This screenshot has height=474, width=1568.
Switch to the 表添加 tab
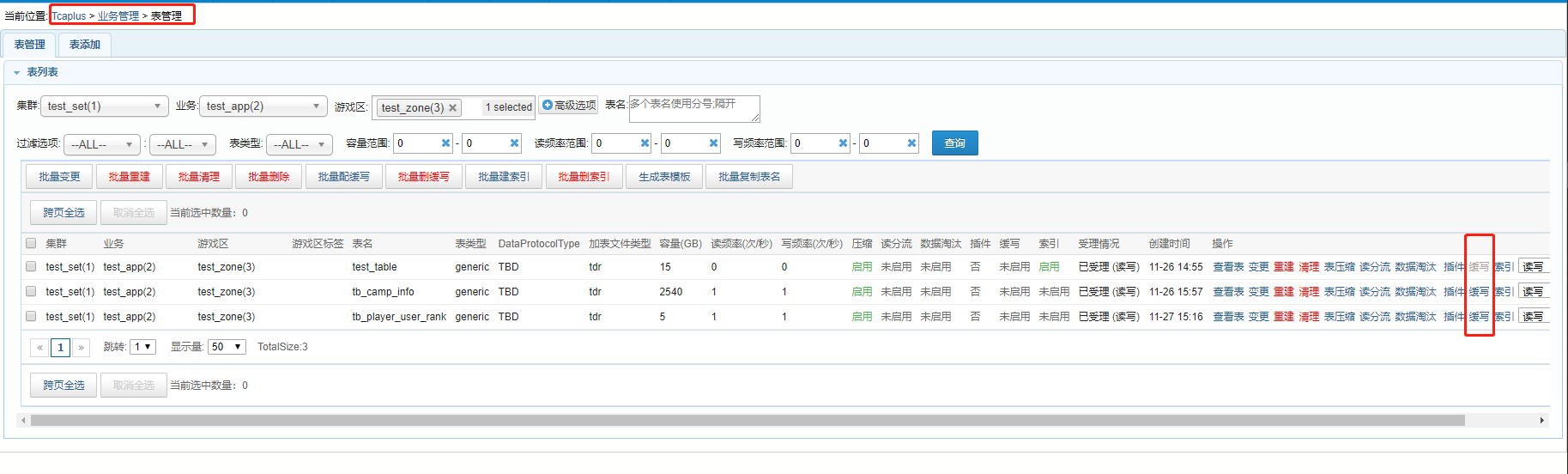(84, 45)
